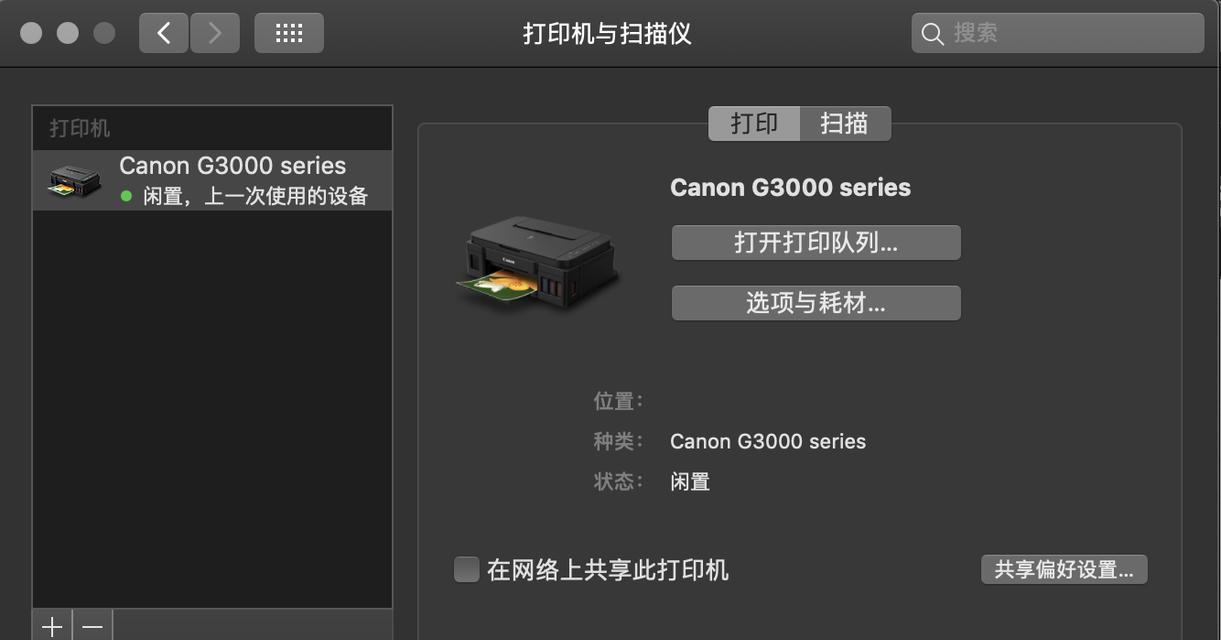Viewport: 1221px width, 640px height.
Task: Open 共享偏好设置 button
Action: tap(1064, 570)
